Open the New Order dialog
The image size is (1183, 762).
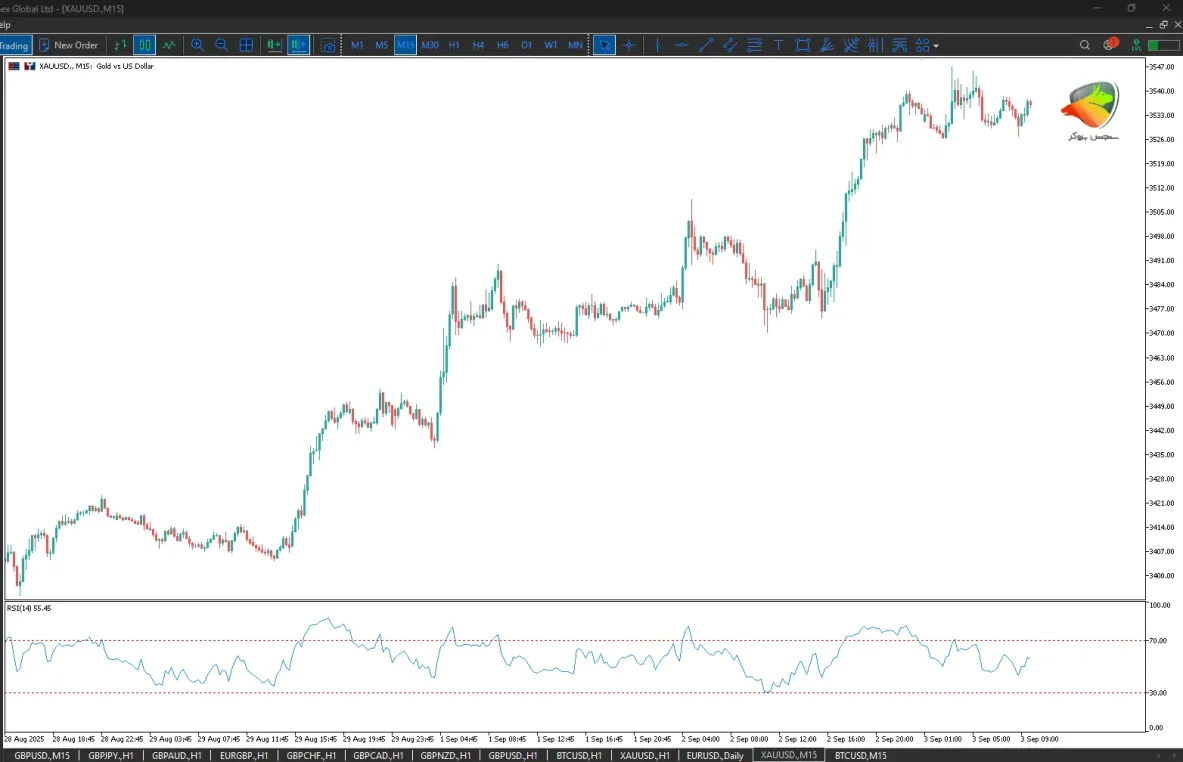click(68, 45)
